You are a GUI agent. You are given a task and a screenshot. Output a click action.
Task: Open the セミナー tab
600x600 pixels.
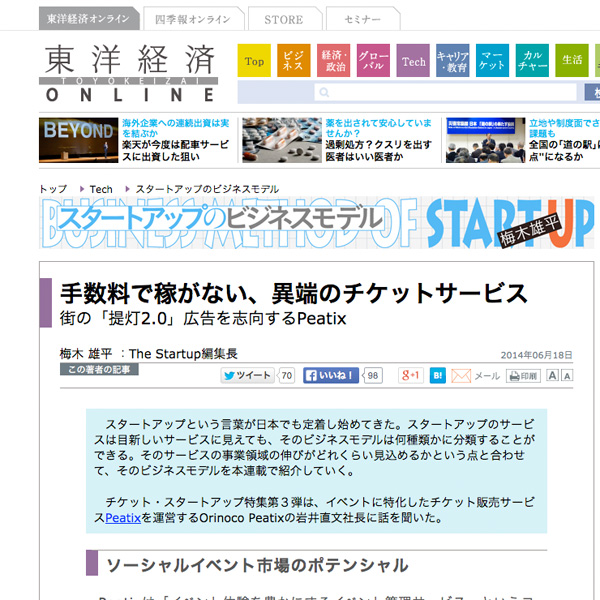(362, 19)
